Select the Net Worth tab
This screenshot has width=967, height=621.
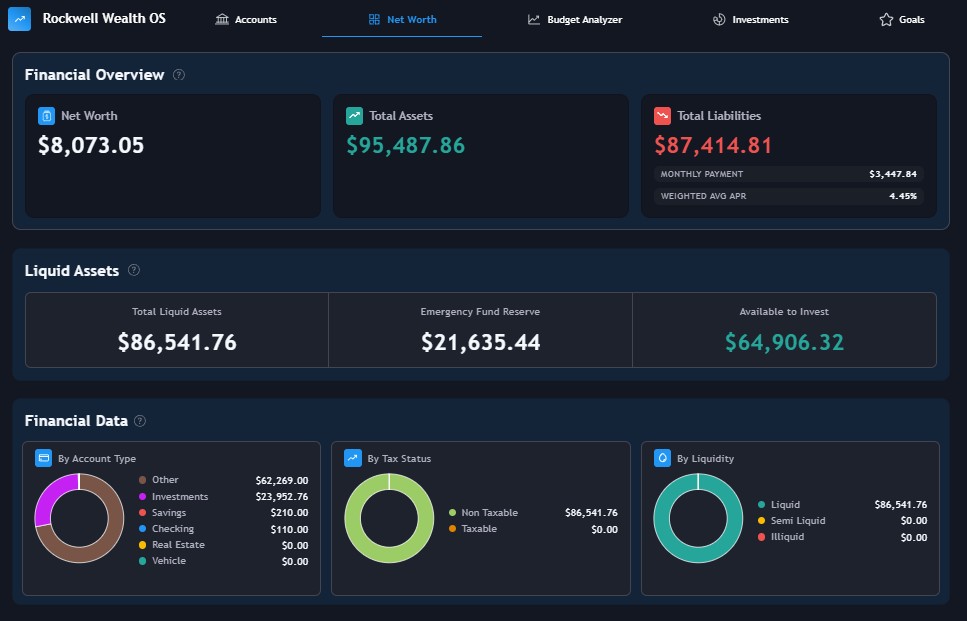[x=402, y=20]
